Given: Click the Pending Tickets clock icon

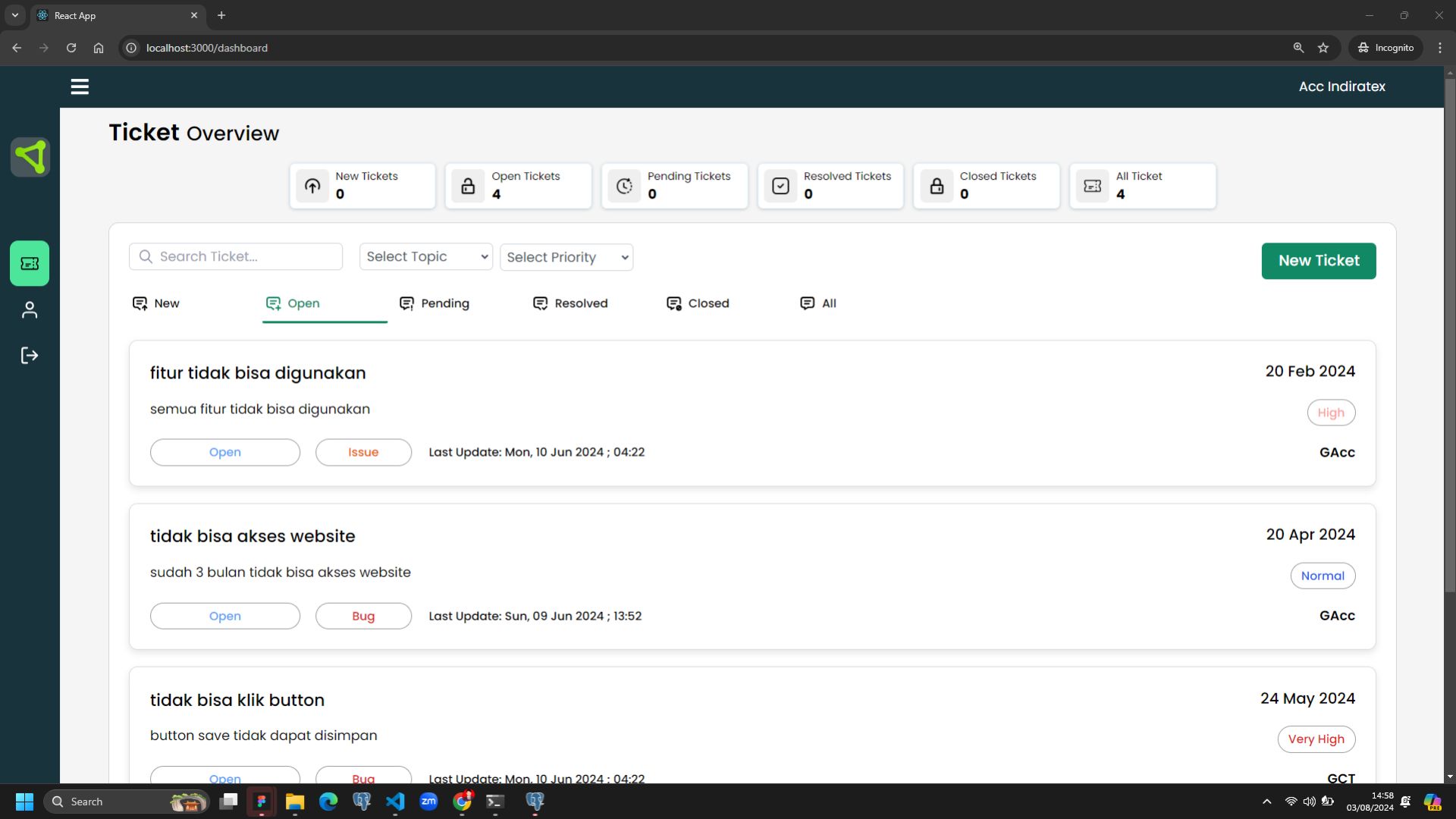Looking at the screenshot, I should tap(624, 186).
